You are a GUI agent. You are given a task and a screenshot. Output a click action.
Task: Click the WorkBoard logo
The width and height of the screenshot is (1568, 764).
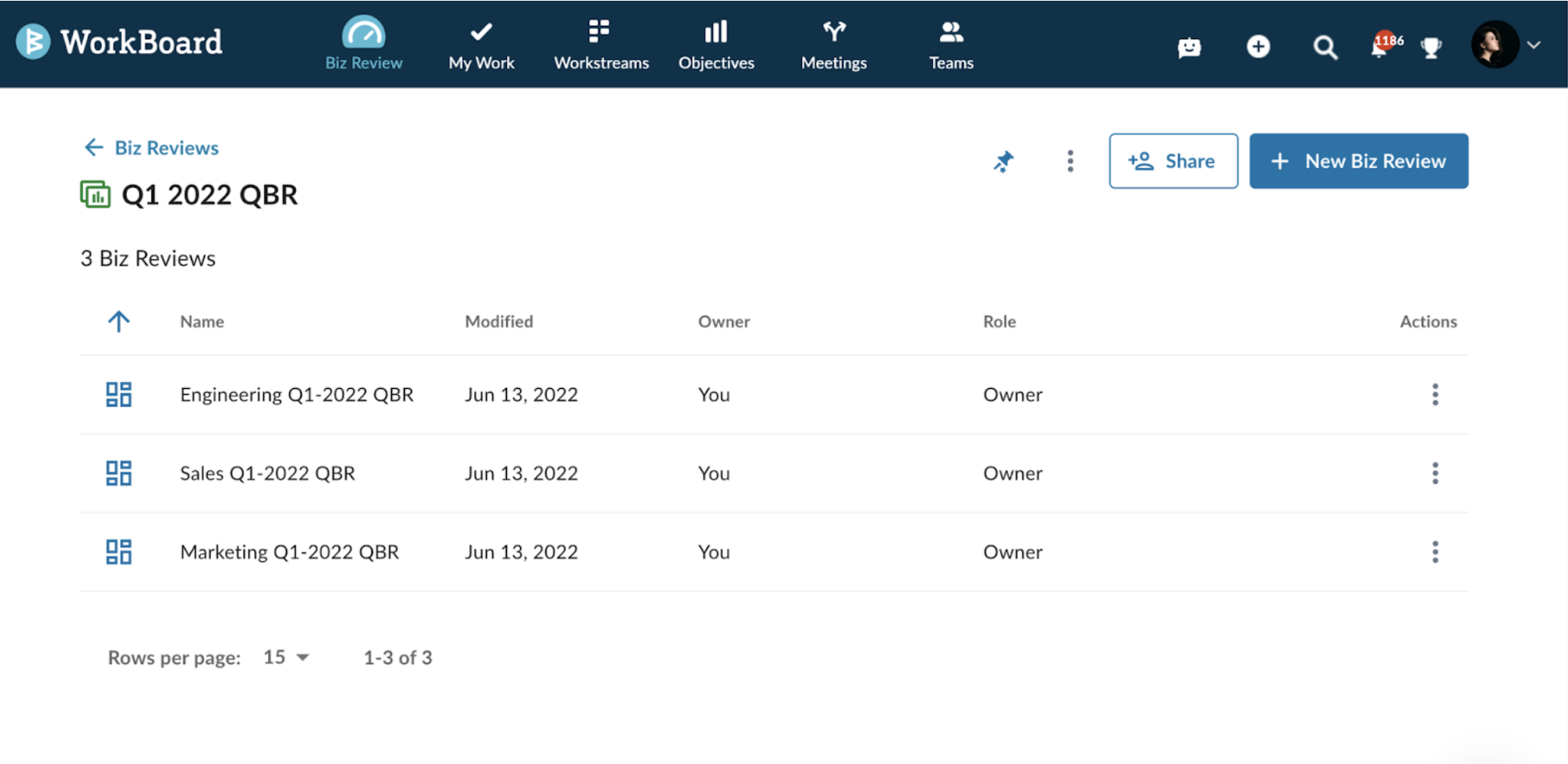tap(119, 41)
